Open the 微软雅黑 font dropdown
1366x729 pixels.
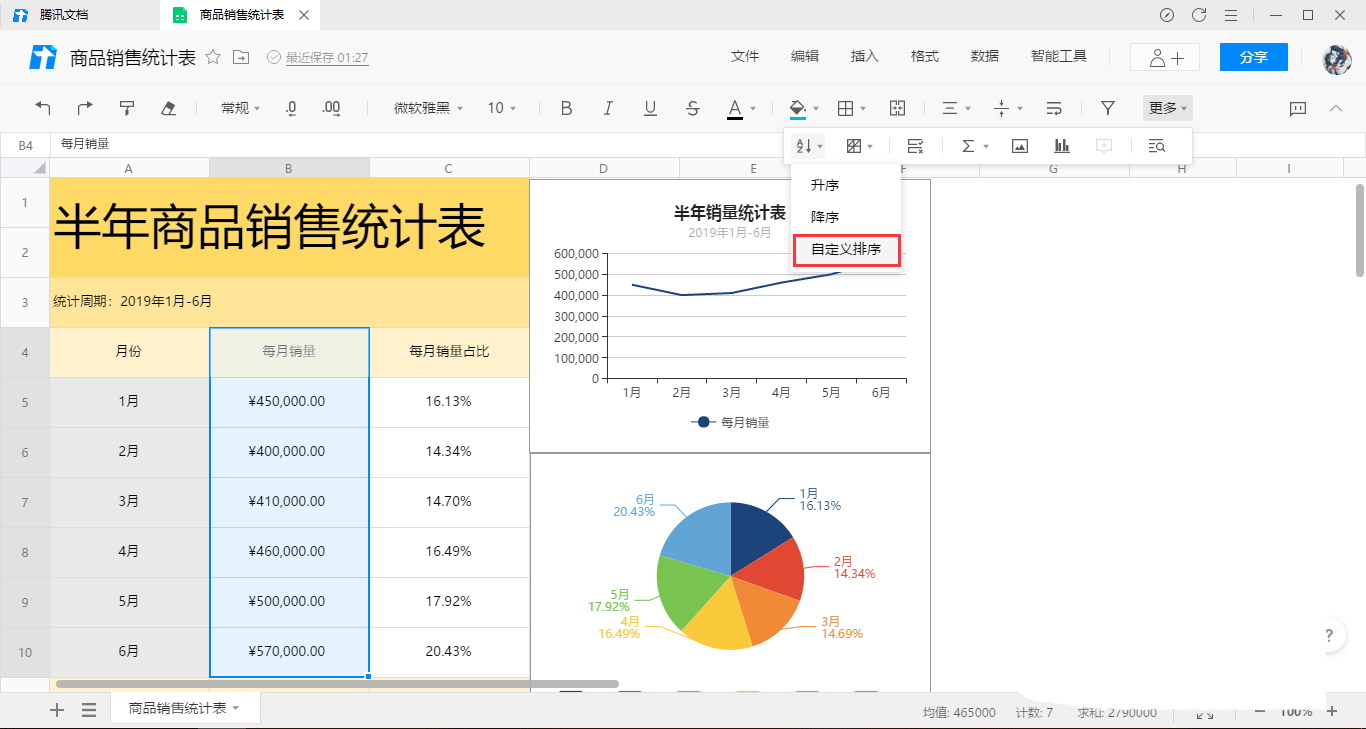429,108
